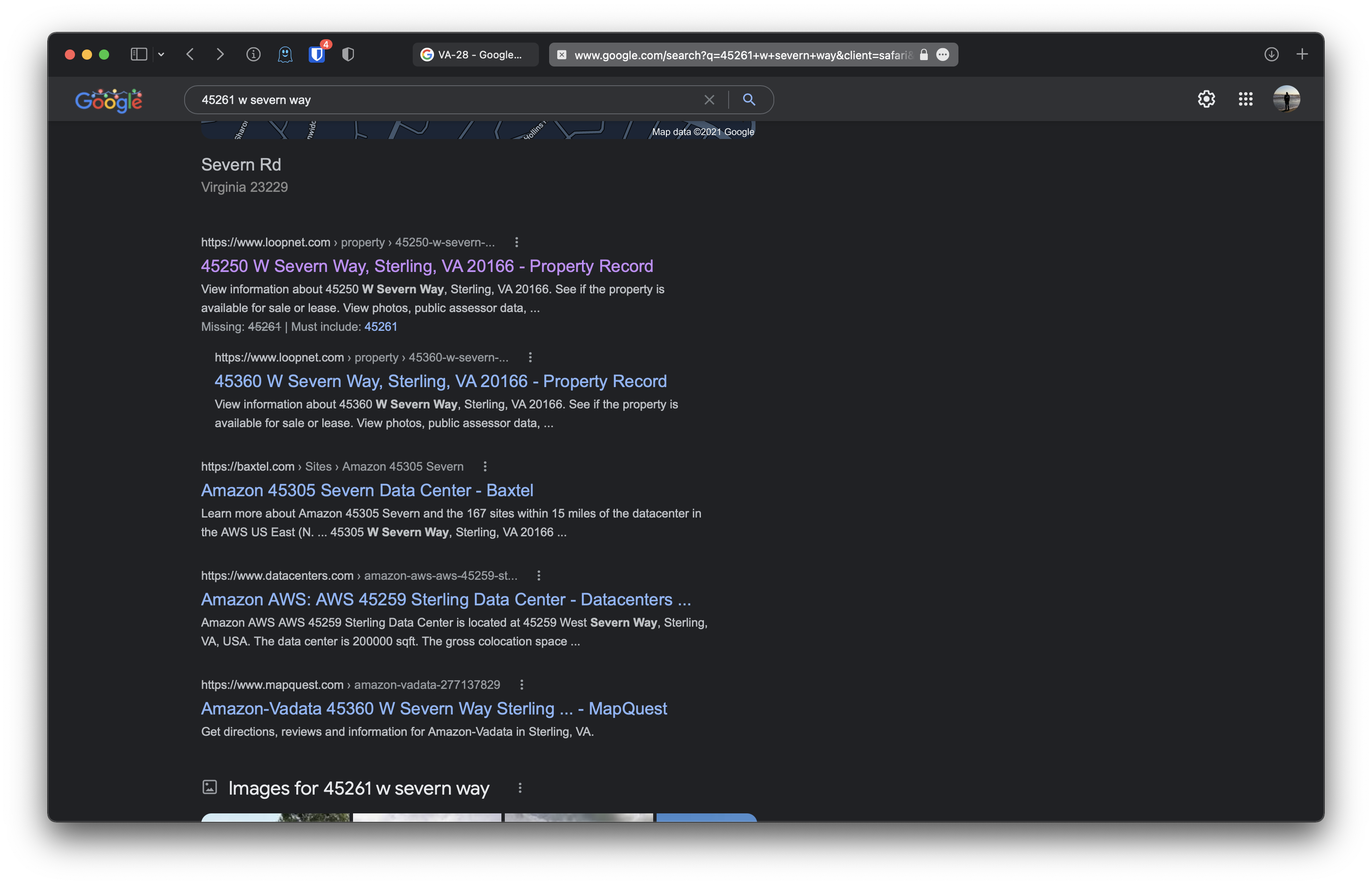
Task: Open a new tab with plus button
Action: (1303, 55)
